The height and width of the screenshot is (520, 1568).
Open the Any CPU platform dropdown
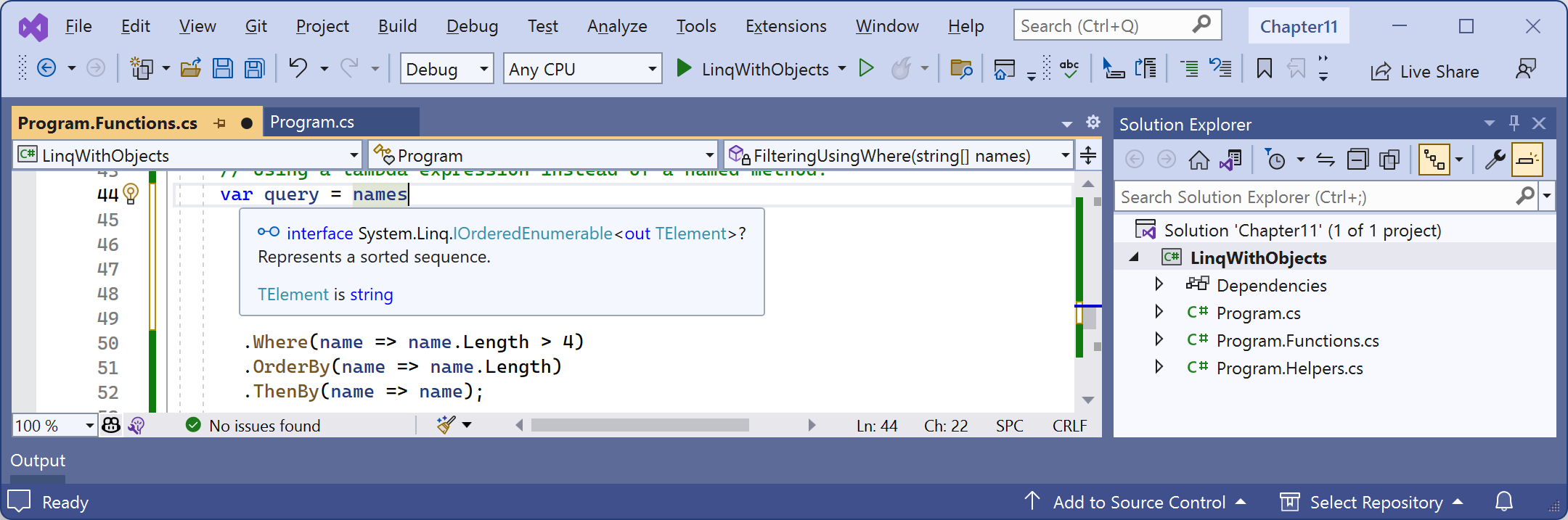point(582,69)
